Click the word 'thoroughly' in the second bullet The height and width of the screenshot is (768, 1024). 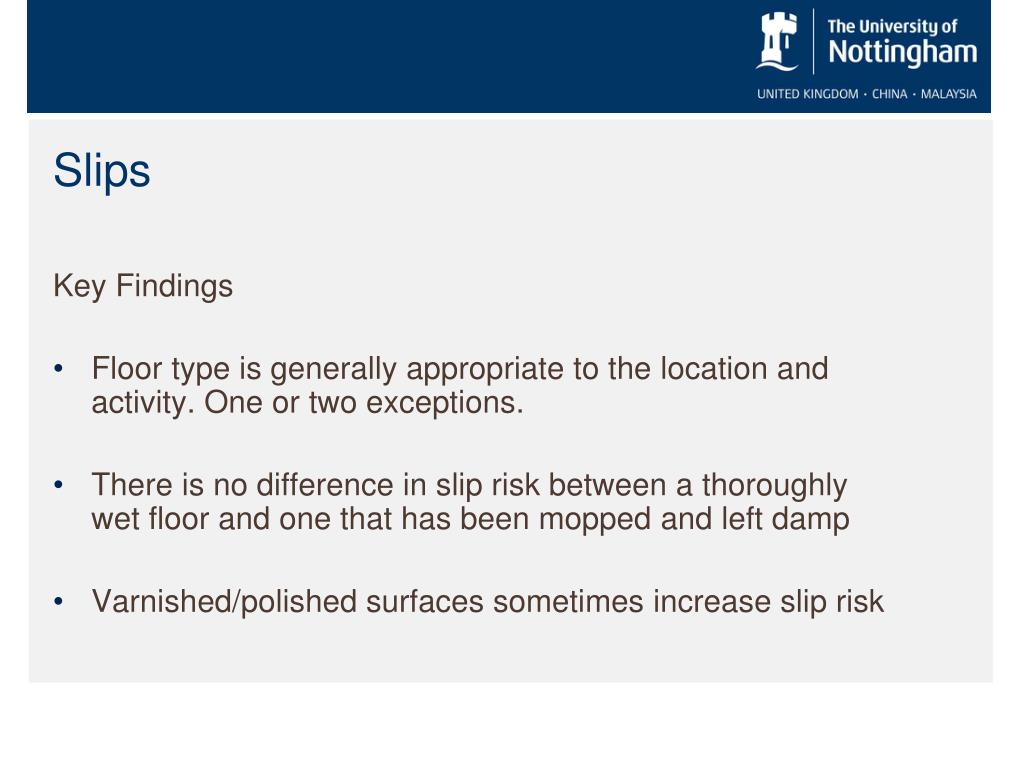pyautogui.click(x=775, y=486)
